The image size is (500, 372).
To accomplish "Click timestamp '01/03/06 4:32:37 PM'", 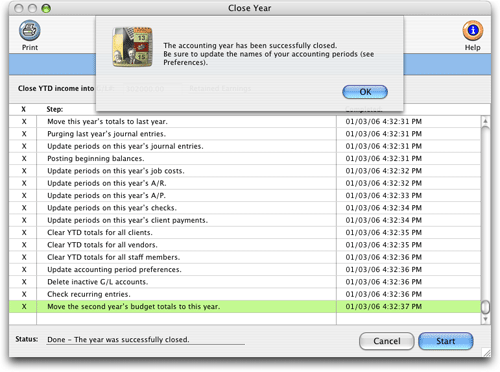I will click(x=384, y=307).
